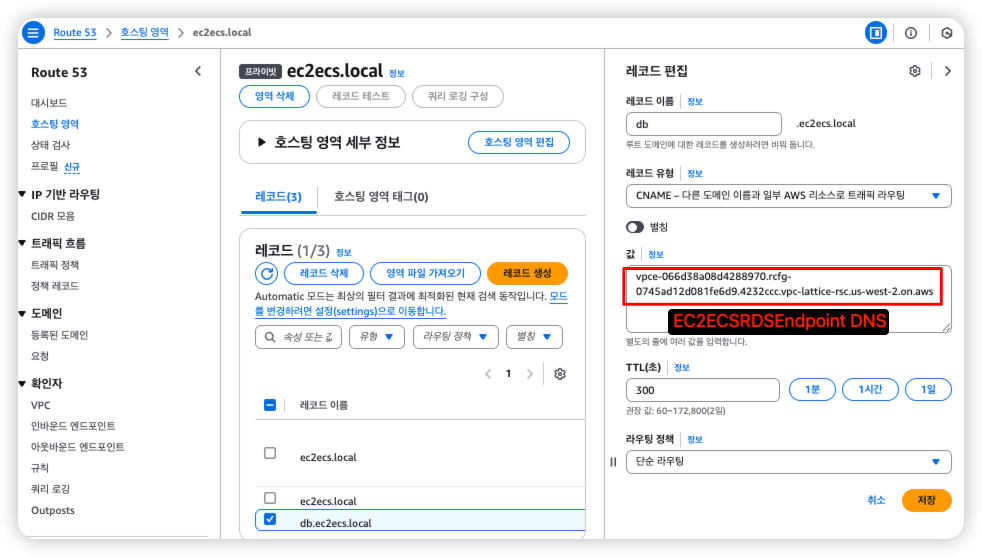Image resolution: width=982 pixels, height=557 pixels.
Task: Open 상태 검사 in the sidebar
Action: tap(50, 145)
